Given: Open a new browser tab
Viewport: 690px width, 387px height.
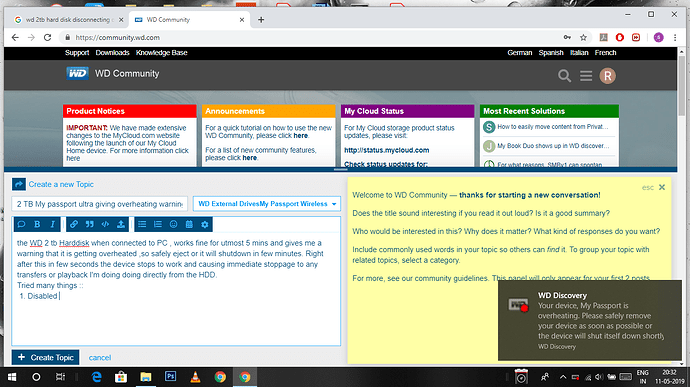Looking at the screenshot, I should coord(261,20).
